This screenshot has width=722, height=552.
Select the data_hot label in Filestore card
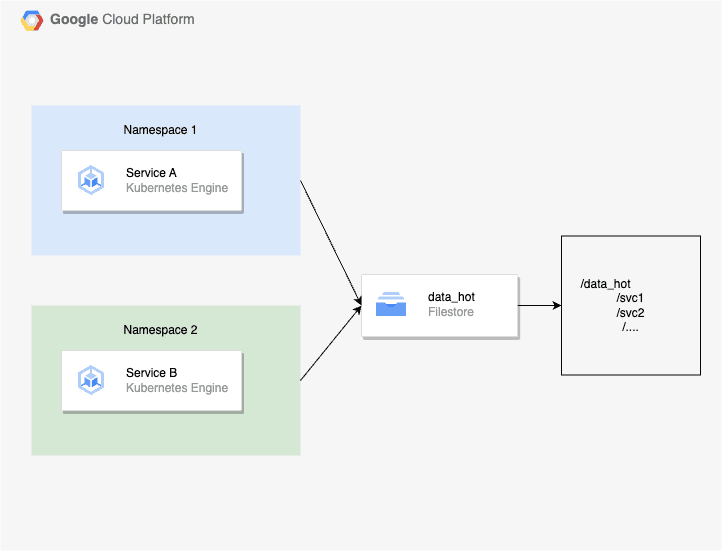451,297
